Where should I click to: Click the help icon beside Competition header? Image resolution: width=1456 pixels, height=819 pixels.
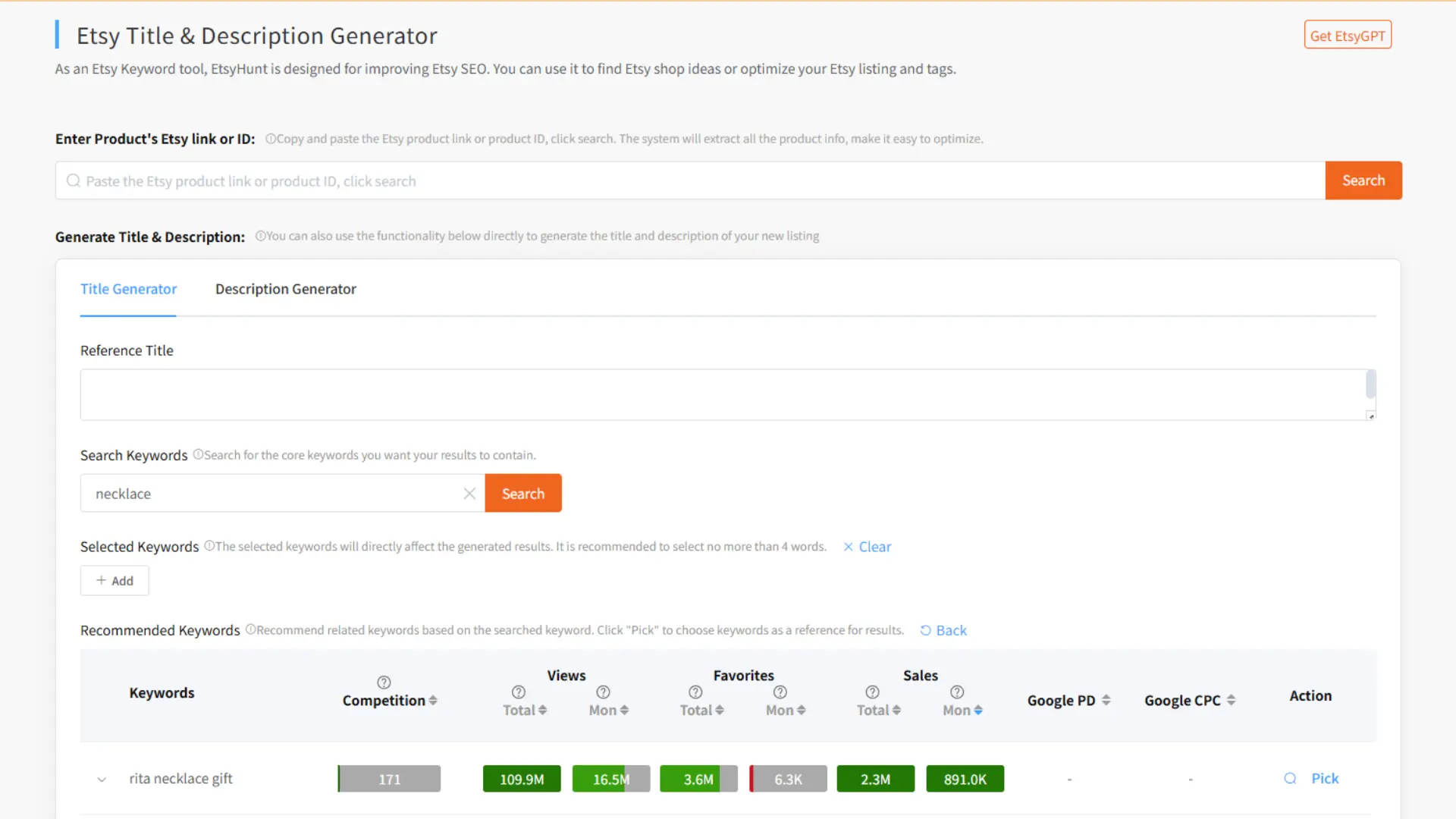coord(384,682)
